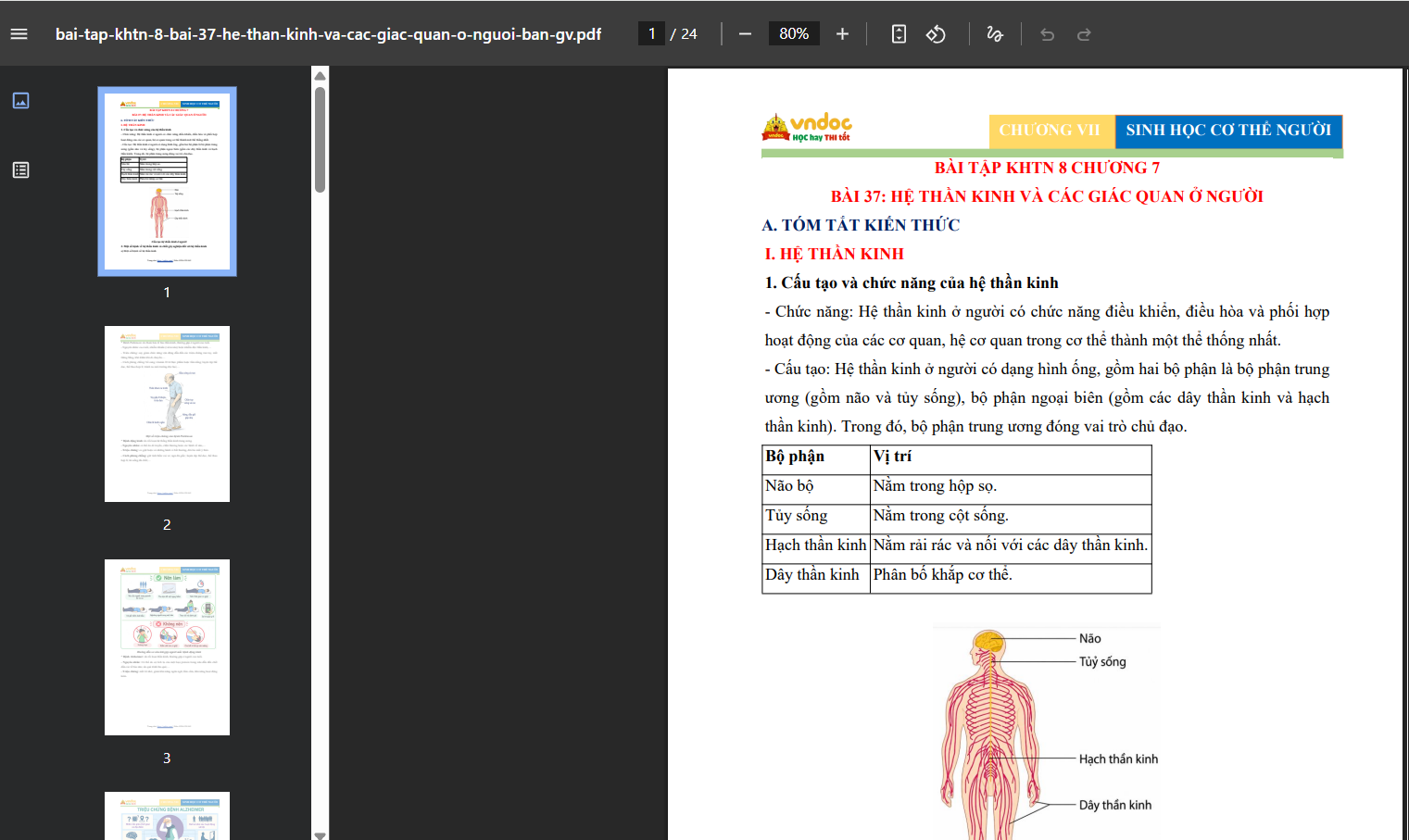Open the sidebar hamburger menu
Viewport: 1409px width, 840px height.
19,34
